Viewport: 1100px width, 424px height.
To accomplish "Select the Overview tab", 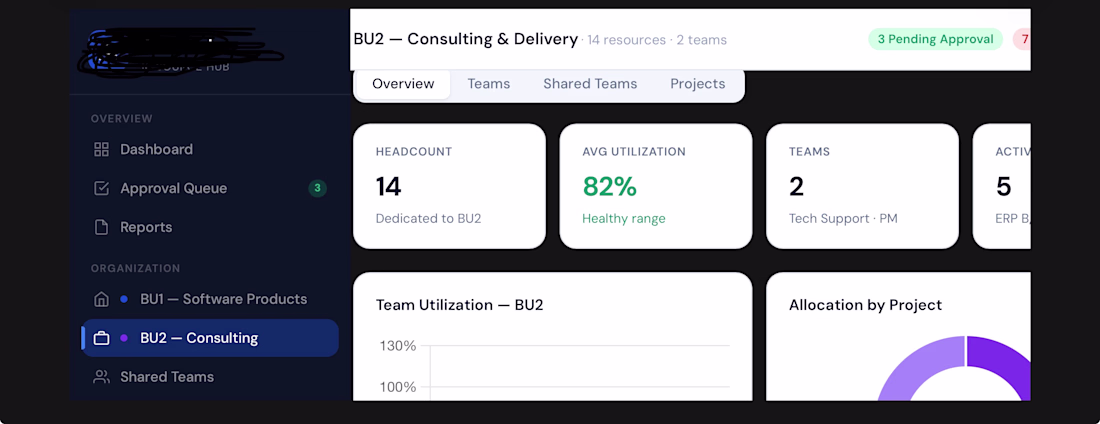I will click(403, 84).
